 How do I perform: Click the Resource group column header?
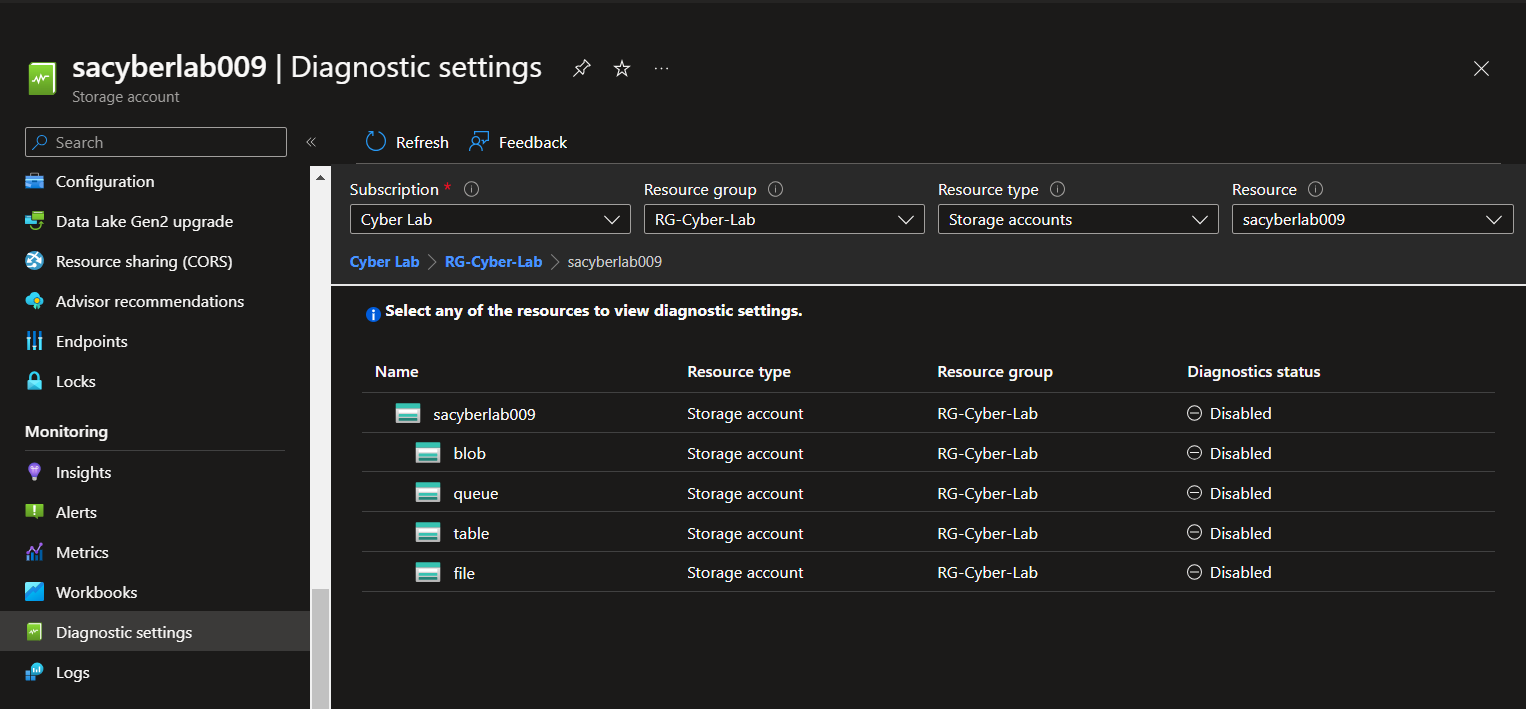coord(995,371)
